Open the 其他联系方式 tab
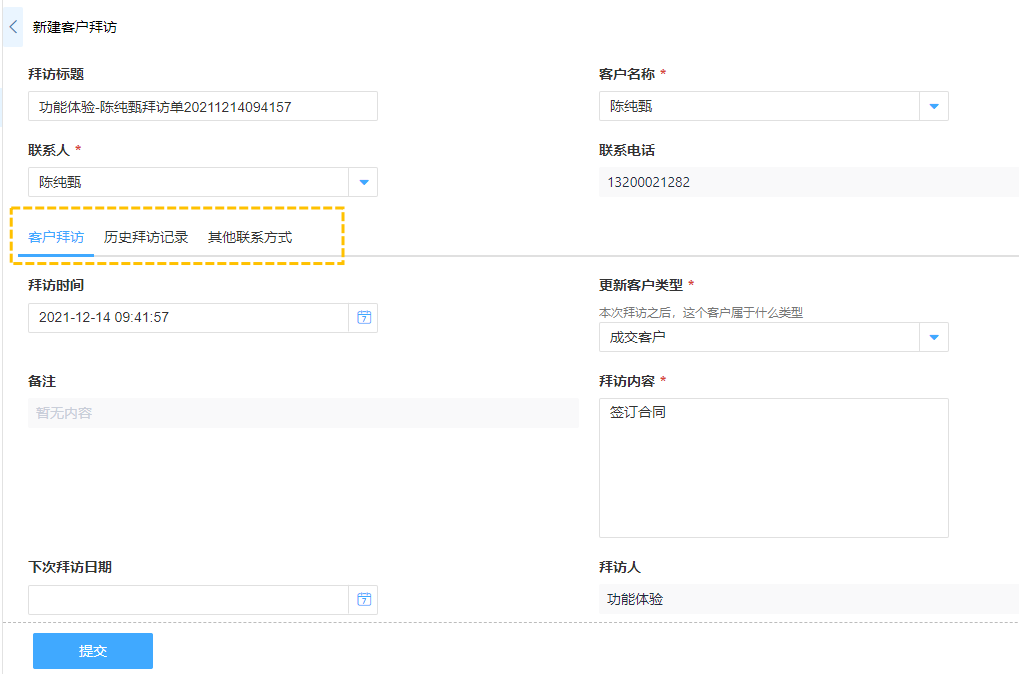Screen dimensions: 1019x674 (250, 238)
